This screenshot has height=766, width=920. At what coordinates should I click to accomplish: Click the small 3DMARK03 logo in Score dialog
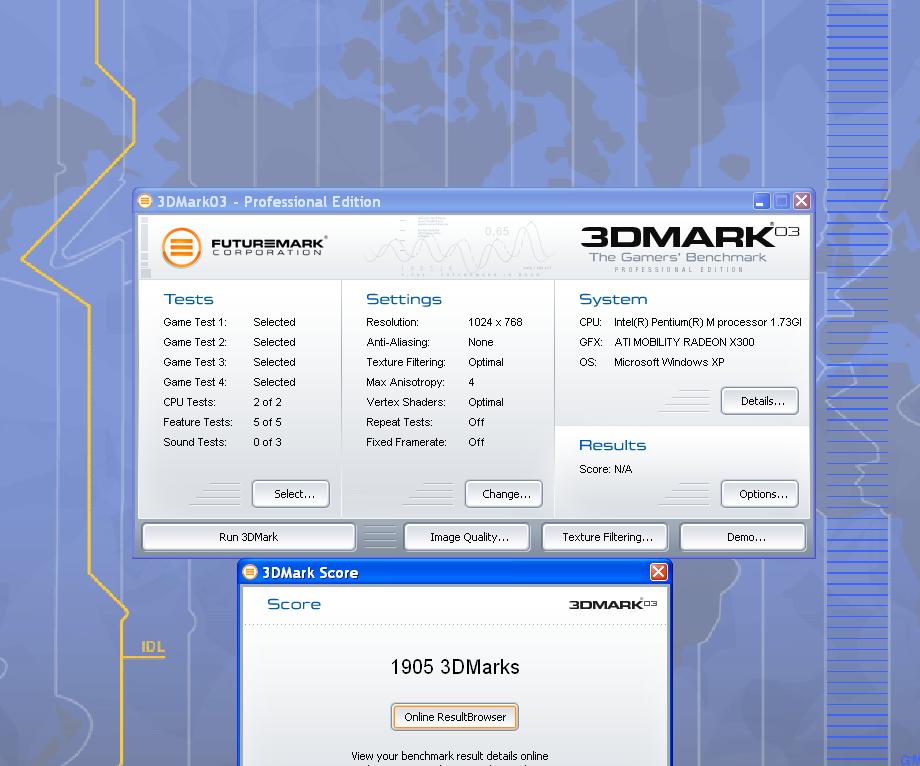pyautogui.click(x=613, y=604)
